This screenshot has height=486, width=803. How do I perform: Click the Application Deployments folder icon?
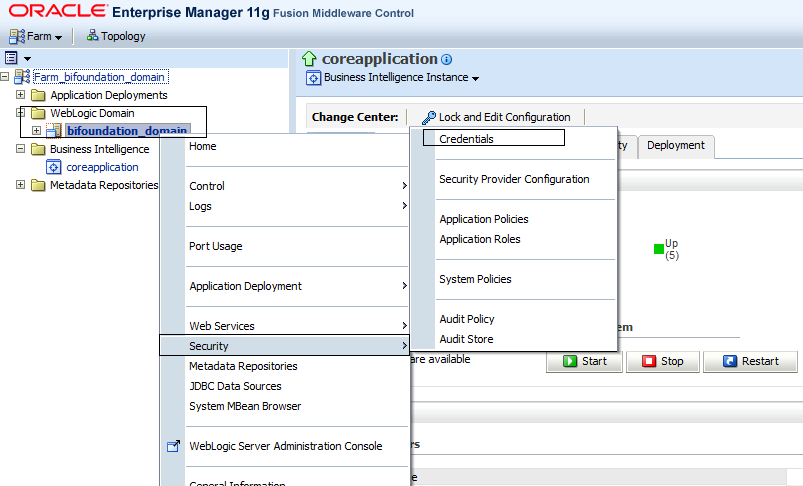coord(38,95)
